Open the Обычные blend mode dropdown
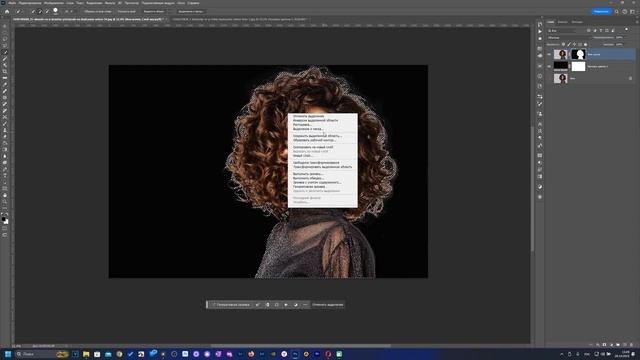 coord(568,38)
